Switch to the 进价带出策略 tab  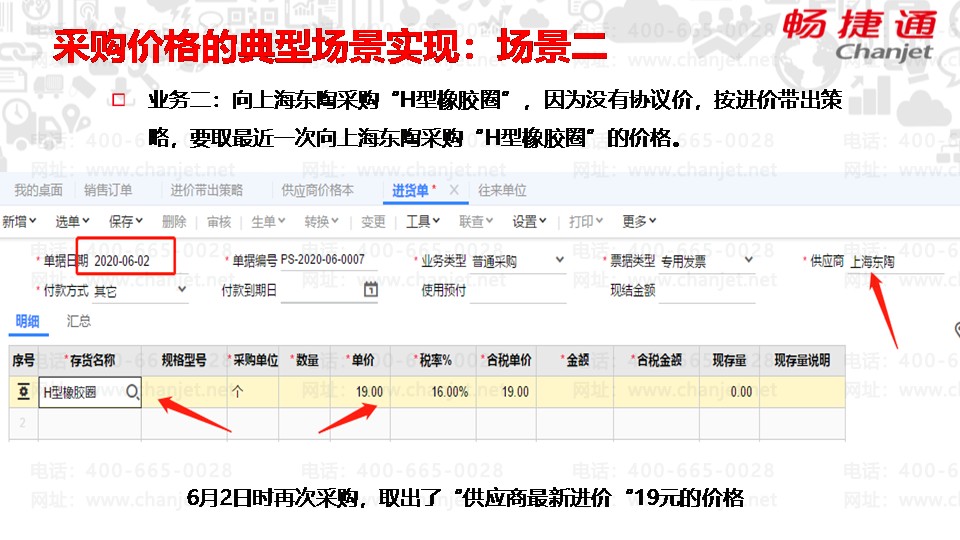(206, 190)
